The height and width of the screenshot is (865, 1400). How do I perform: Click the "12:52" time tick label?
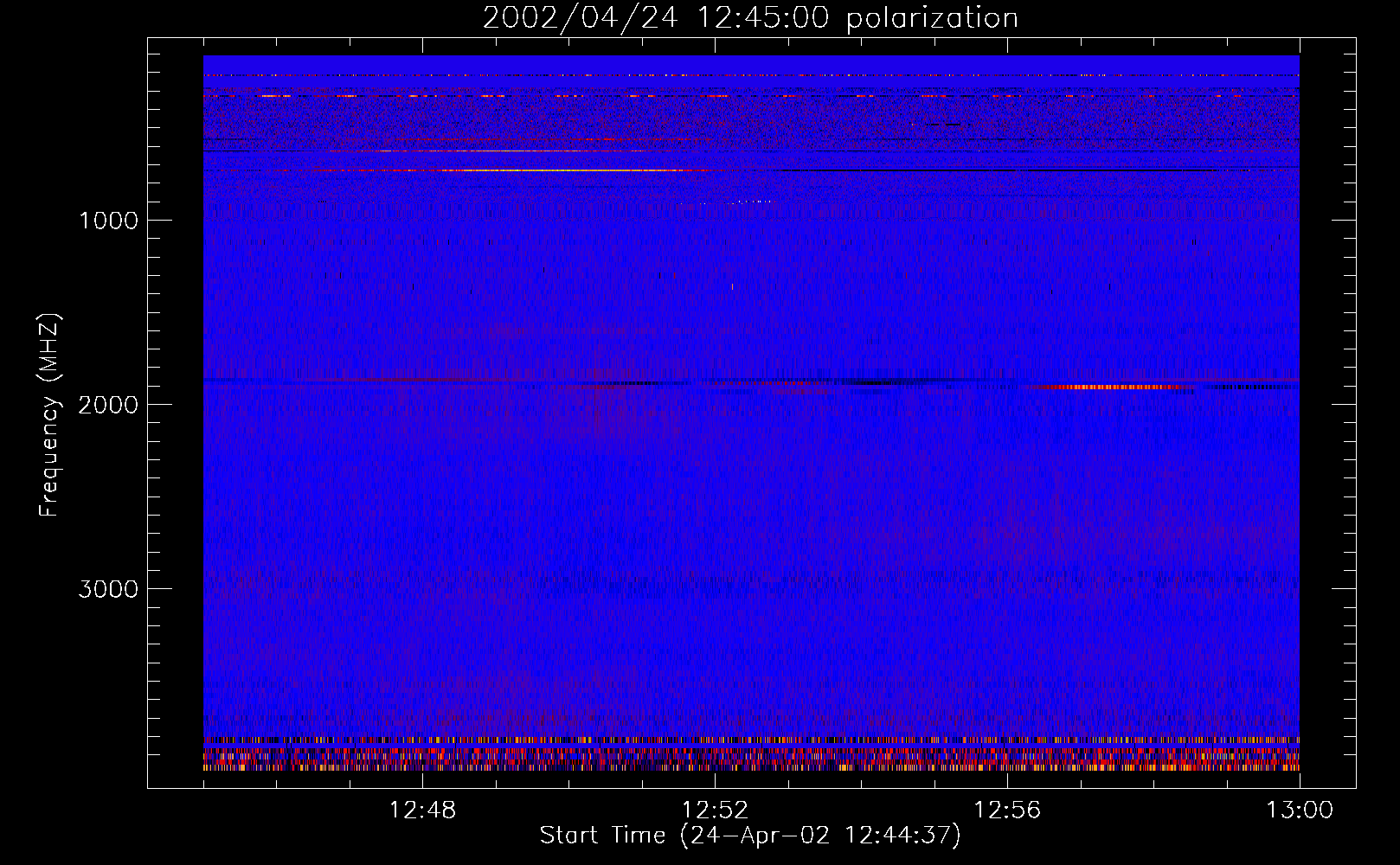point(715,811)
